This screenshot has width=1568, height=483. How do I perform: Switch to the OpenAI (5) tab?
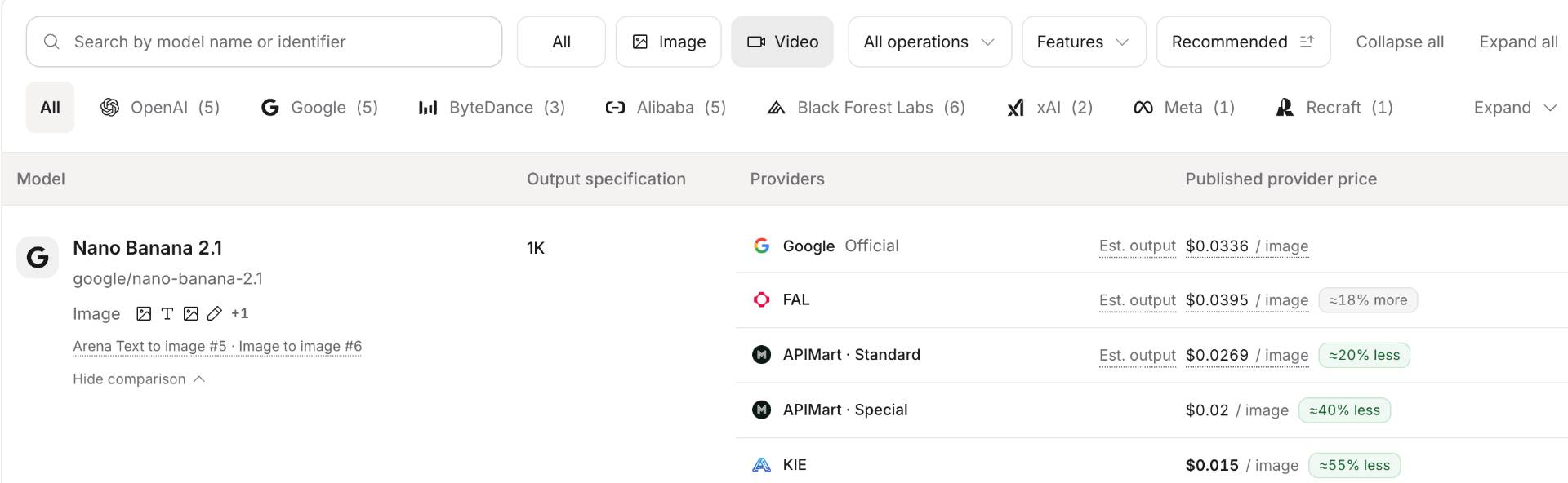click(x=160, y=108)
